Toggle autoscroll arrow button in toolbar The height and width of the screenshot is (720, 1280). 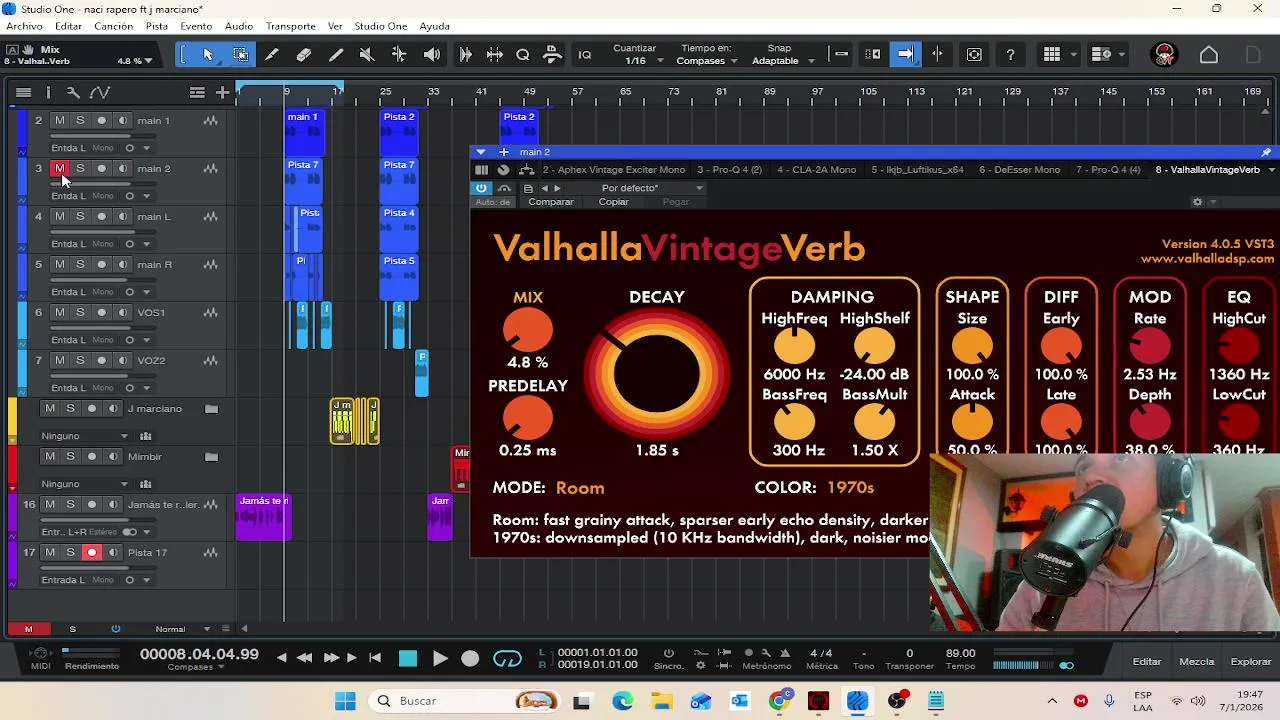click(905, 55)
